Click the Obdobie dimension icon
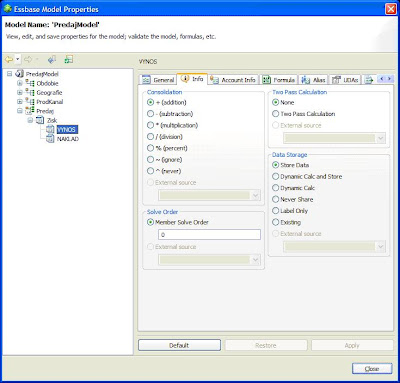The height and width of the screenshot is (383, 400). pyautogui.click(x=30, y=83)
